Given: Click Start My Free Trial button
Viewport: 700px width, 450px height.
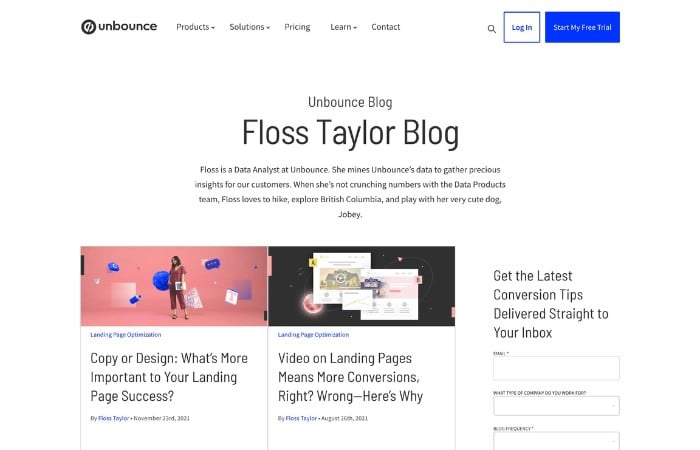Looking at the screenshot, I should [x=582, y=27].
